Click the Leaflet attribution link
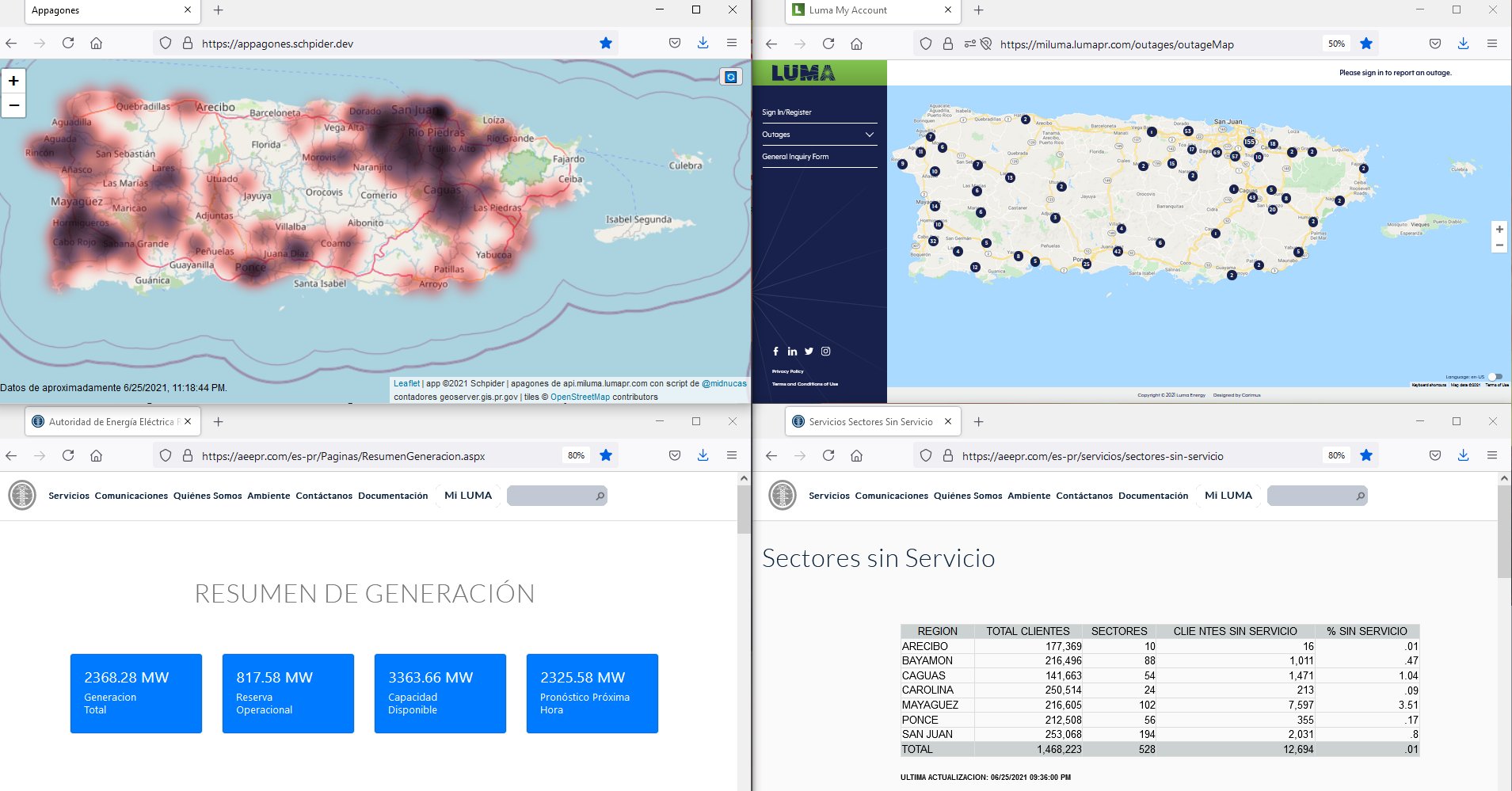 pyautogui.click(x=407, y=383)
